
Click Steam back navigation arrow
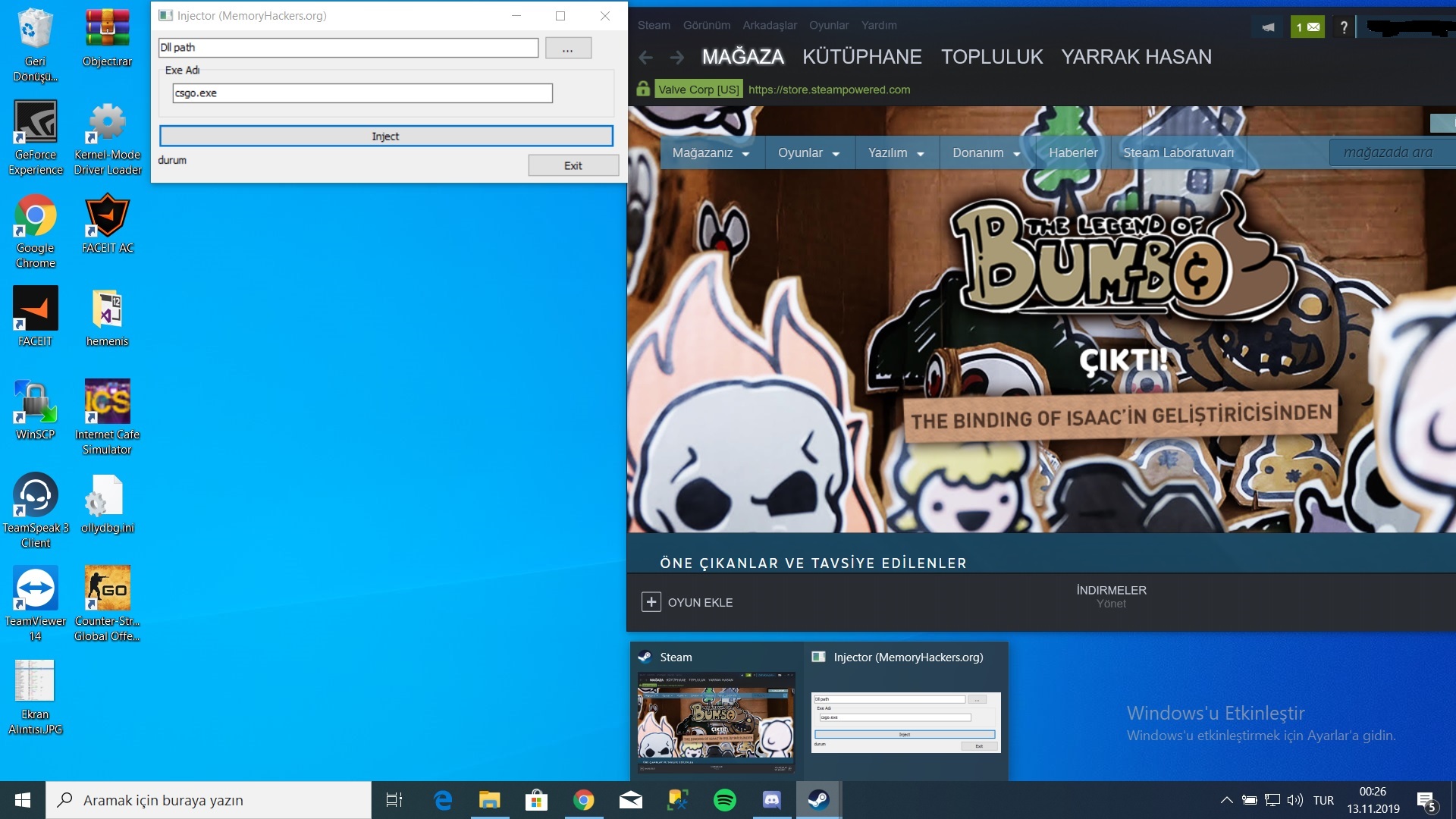(x=646, y=57)
